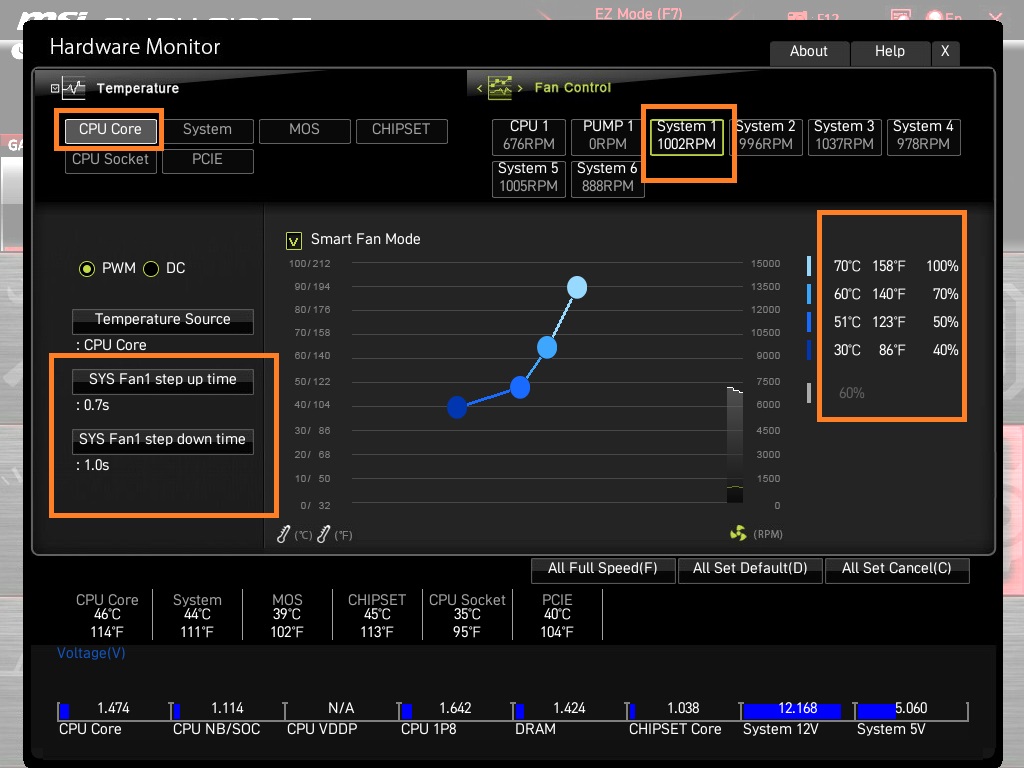Click PCIE 40°C temperature reading
The width and height of the screenshot is (1024, 768).
557,615
